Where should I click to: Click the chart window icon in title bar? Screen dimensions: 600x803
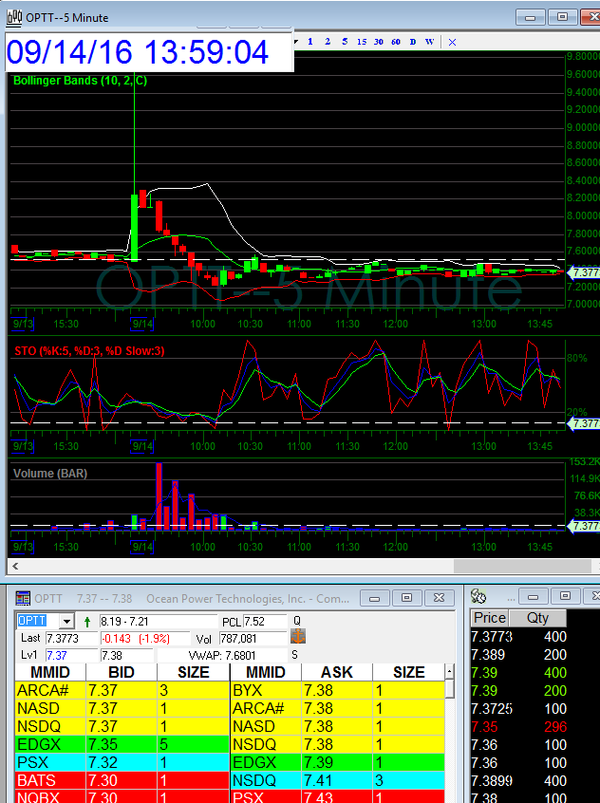[12, 16]
